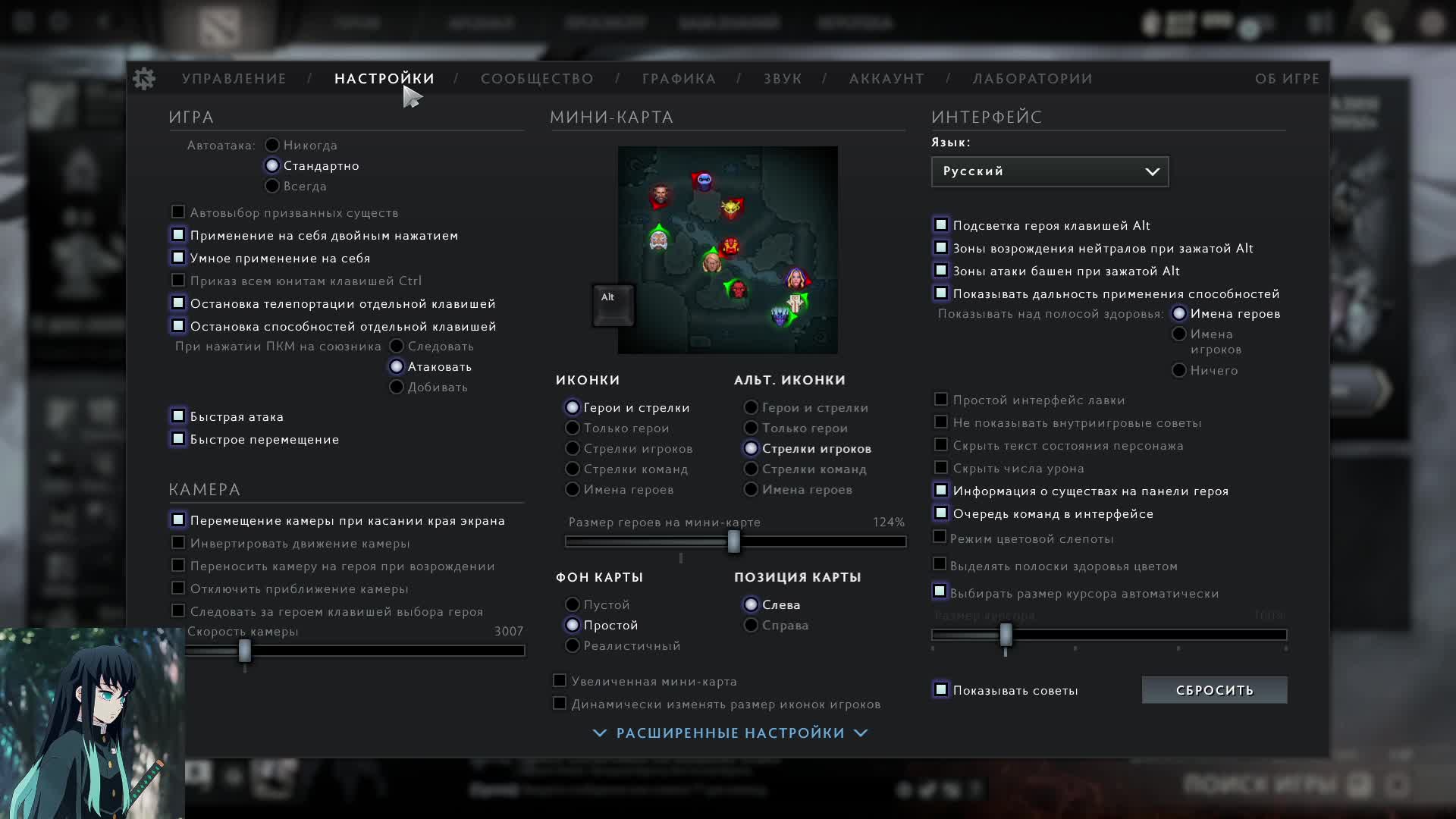Click the settings gear icon

144,79
